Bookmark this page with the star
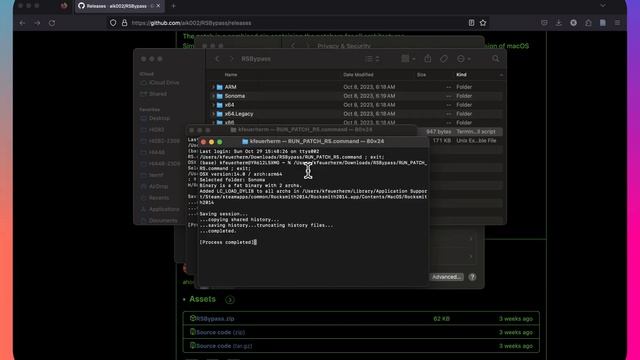Image resolution: width=640 pixels, height=360 pixels. click(483, 23)
